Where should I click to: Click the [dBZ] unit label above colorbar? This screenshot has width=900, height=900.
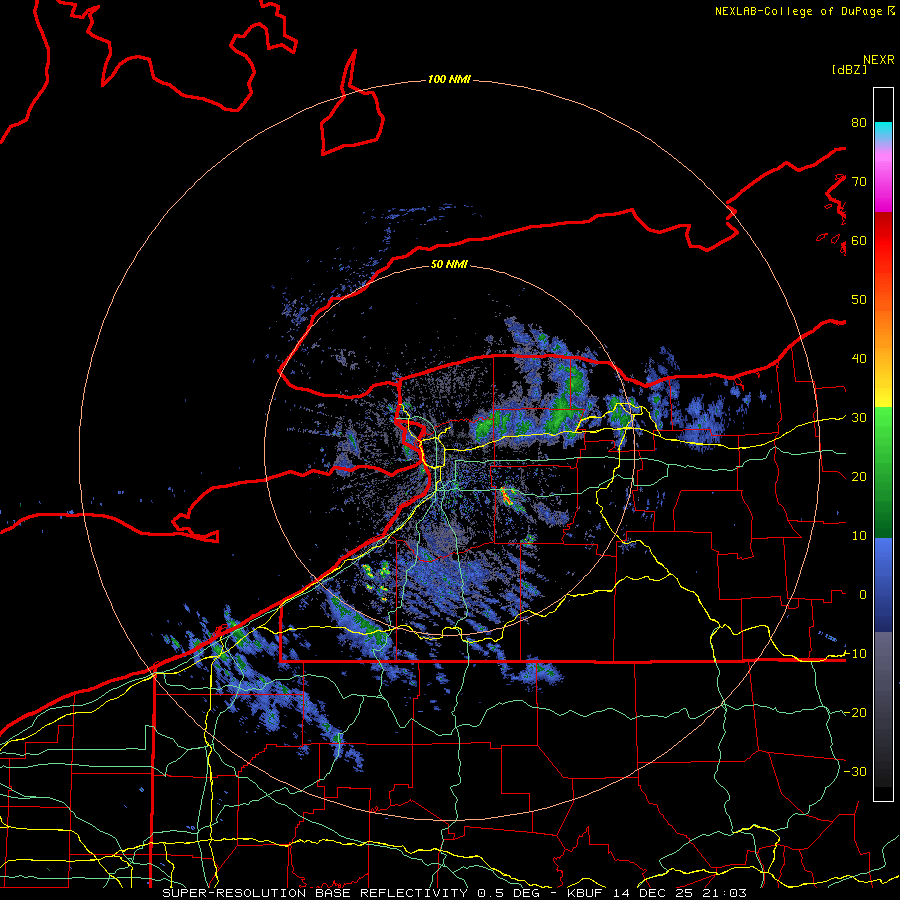point(849,70)
